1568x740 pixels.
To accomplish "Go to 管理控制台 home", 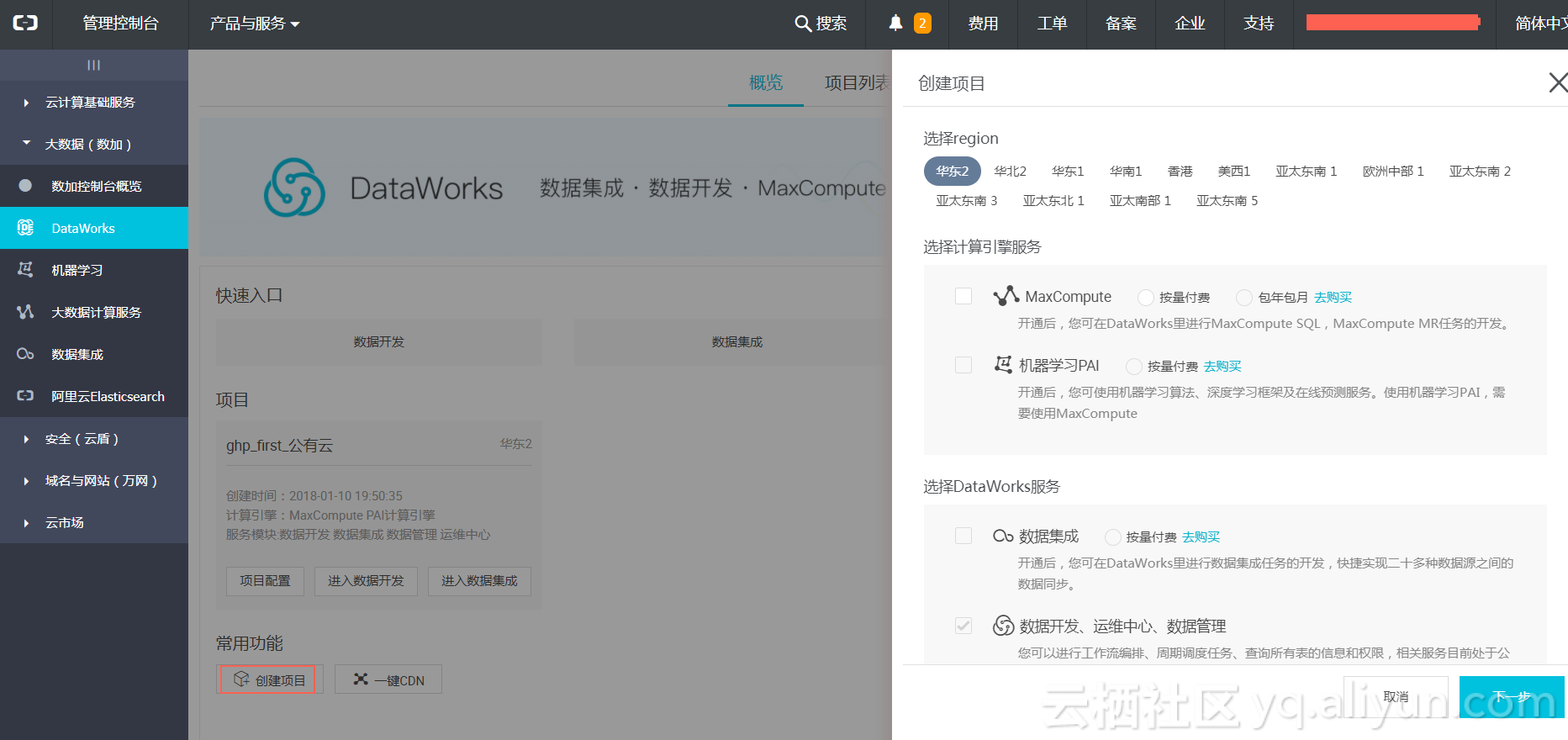I will (x=120, y=24).
